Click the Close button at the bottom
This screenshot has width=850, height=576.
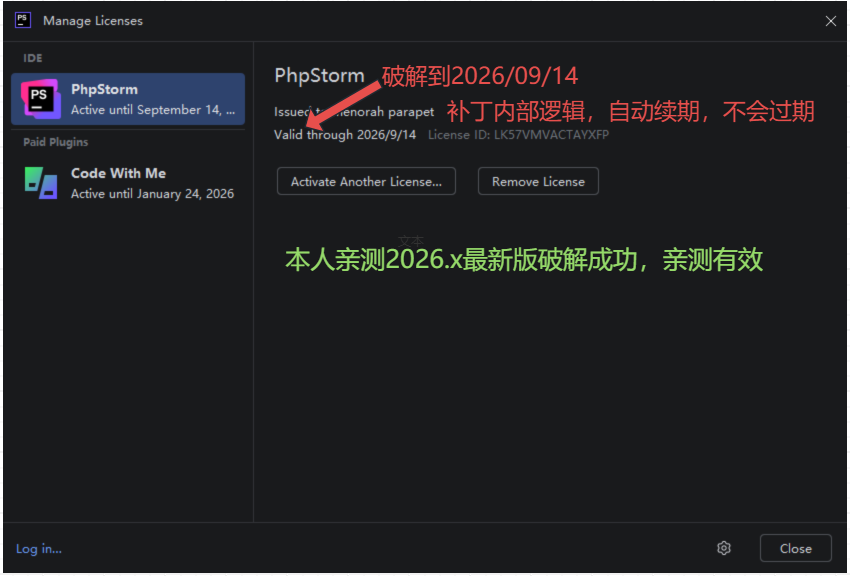(796, 548)
